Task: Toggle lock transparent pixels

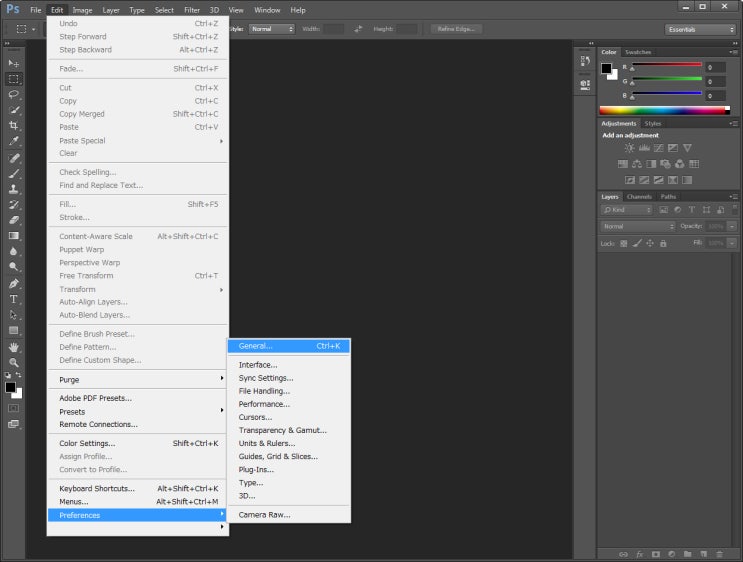Action: coord(624,244)
